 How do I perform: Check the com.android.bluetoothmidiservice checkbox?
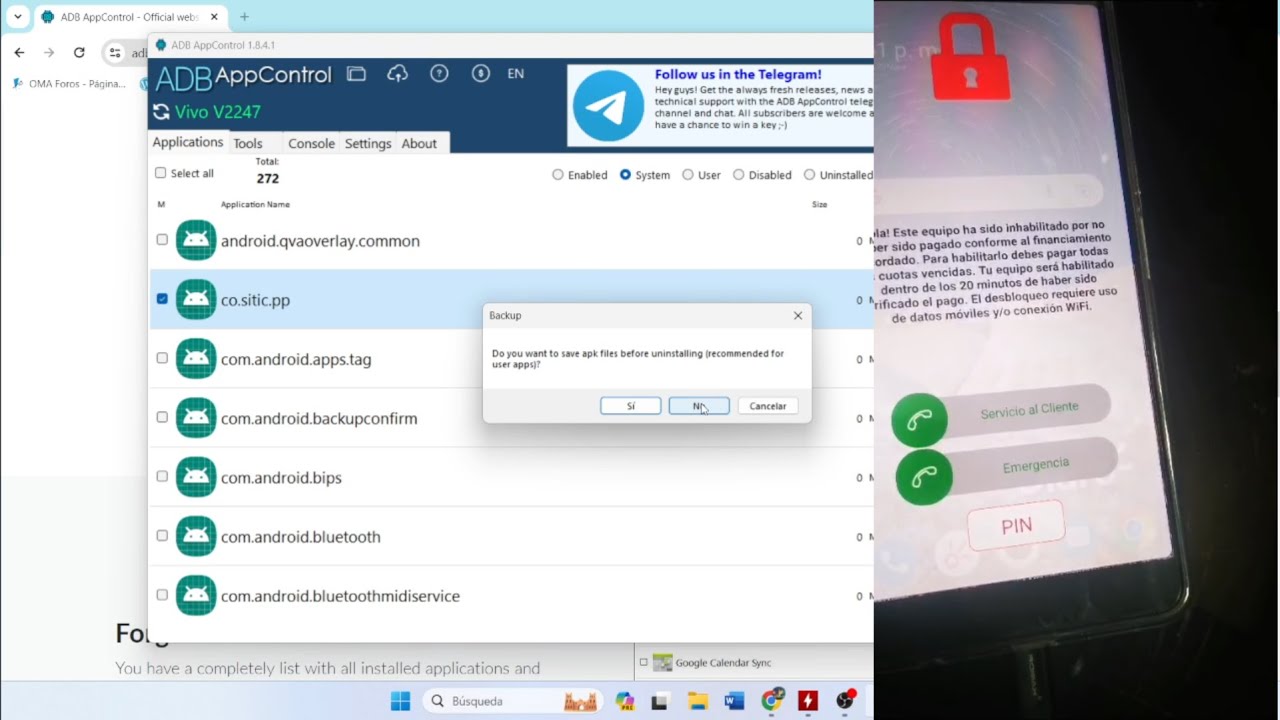pos(162,594)
